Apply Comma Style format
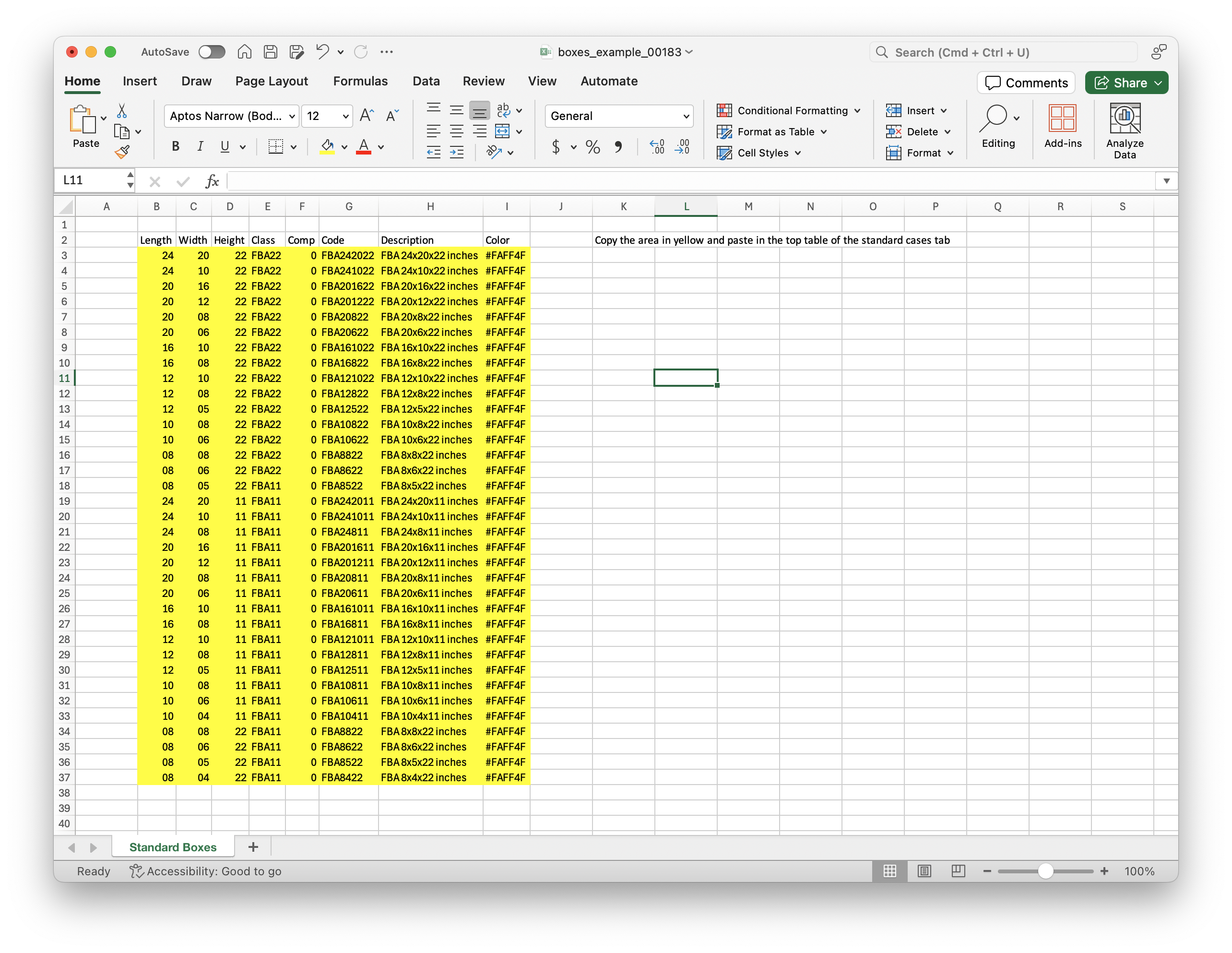Screen dimensions: 1232x953 (619, 147)
